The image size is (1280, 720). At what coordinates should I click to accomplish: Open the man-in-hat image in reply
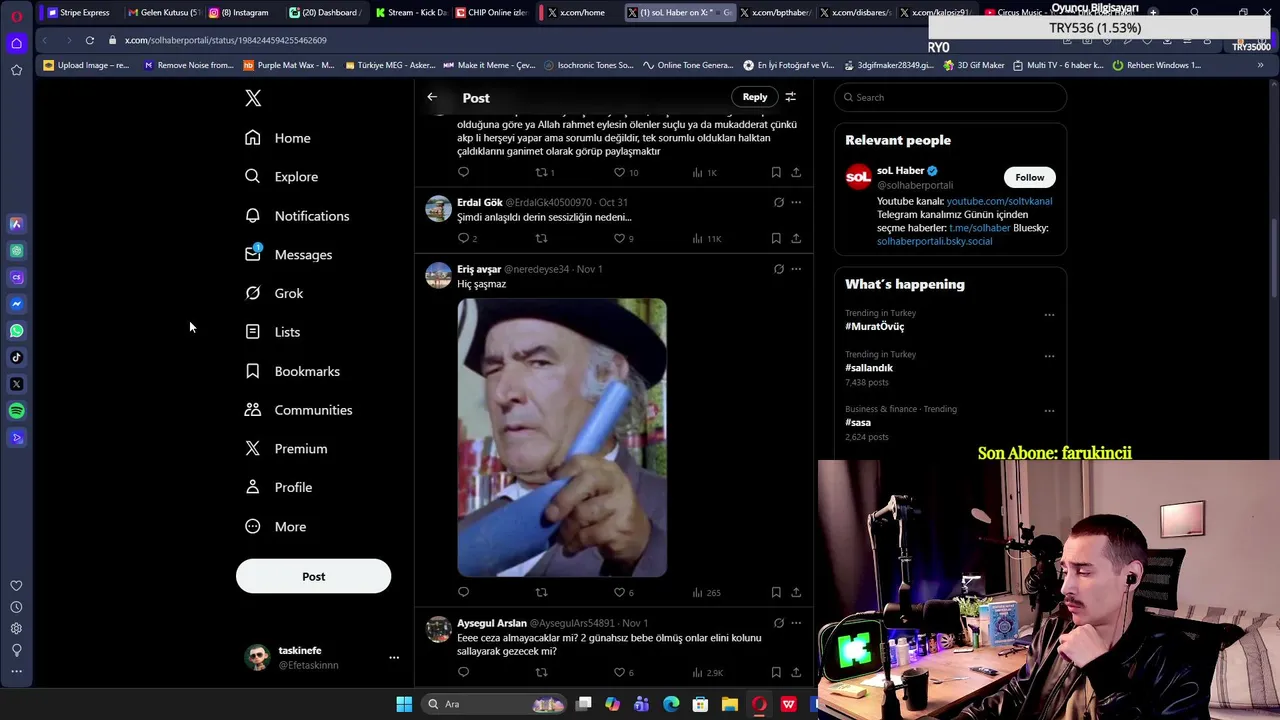(x=562, y=437)
